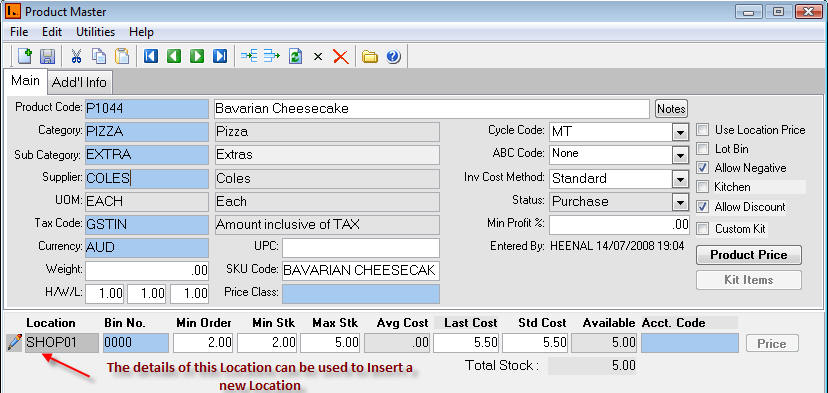
Task: Click the Currency field AUD
Action: [147, 247]
